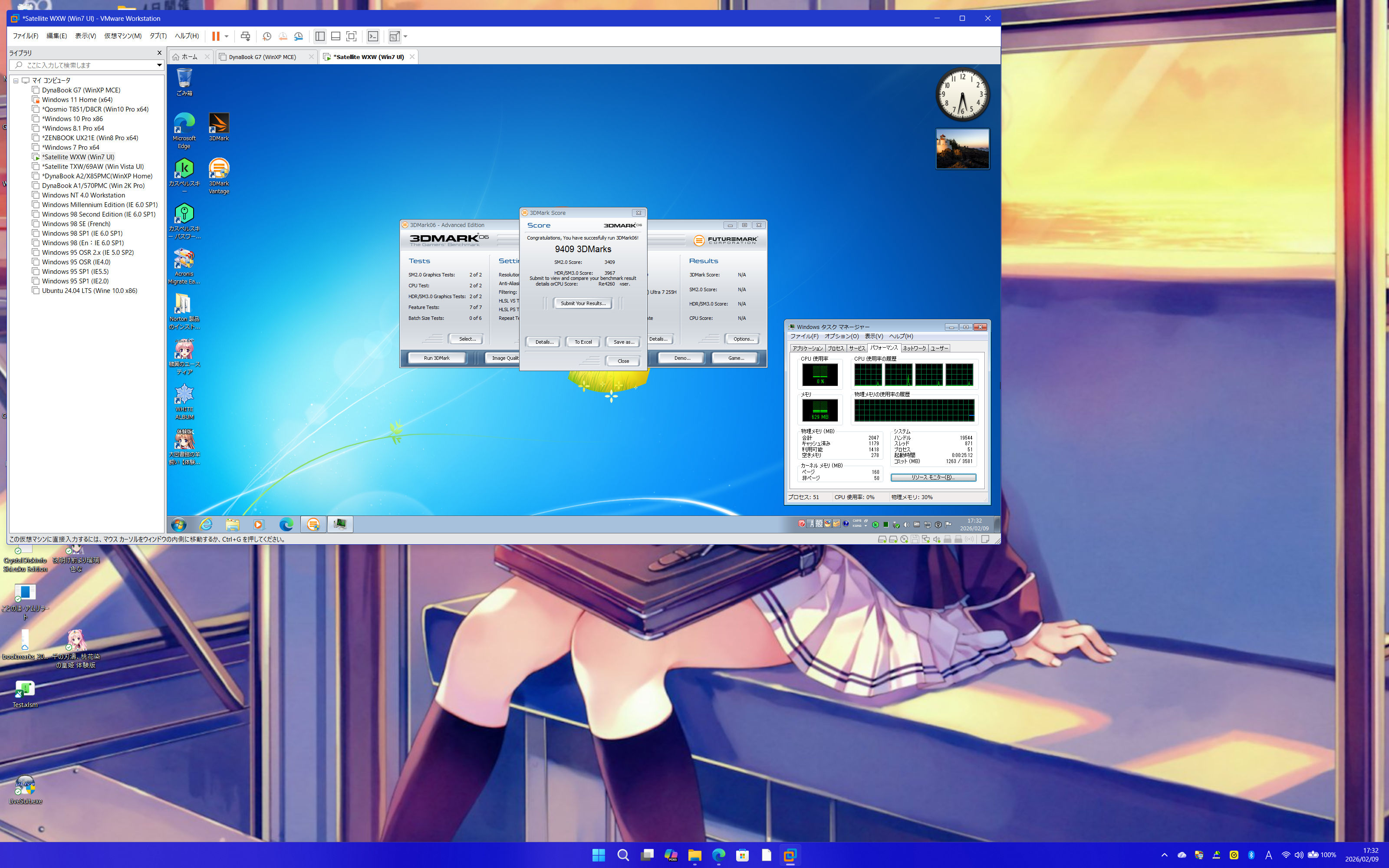Open the 仮想マシン(M) menu
Image resolution: width=1389 pixels, height=868 pixels.
123,36
